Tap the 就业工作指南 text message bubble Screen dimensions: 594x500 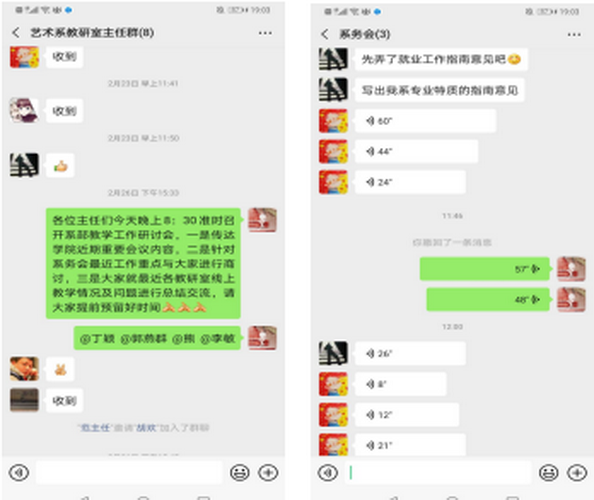coord(441,59)
